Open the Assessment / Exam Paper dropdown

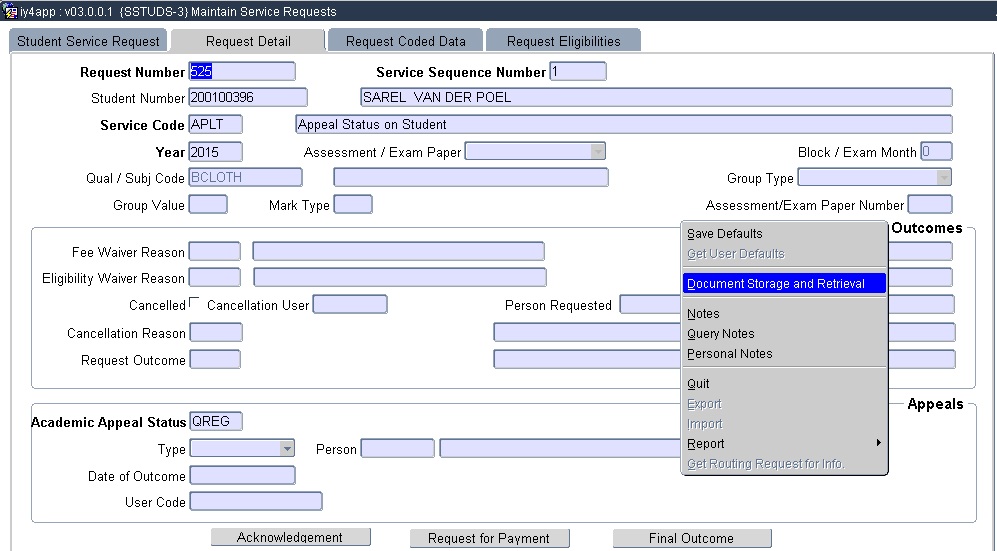pyautogui.click(x=598, y=152)
